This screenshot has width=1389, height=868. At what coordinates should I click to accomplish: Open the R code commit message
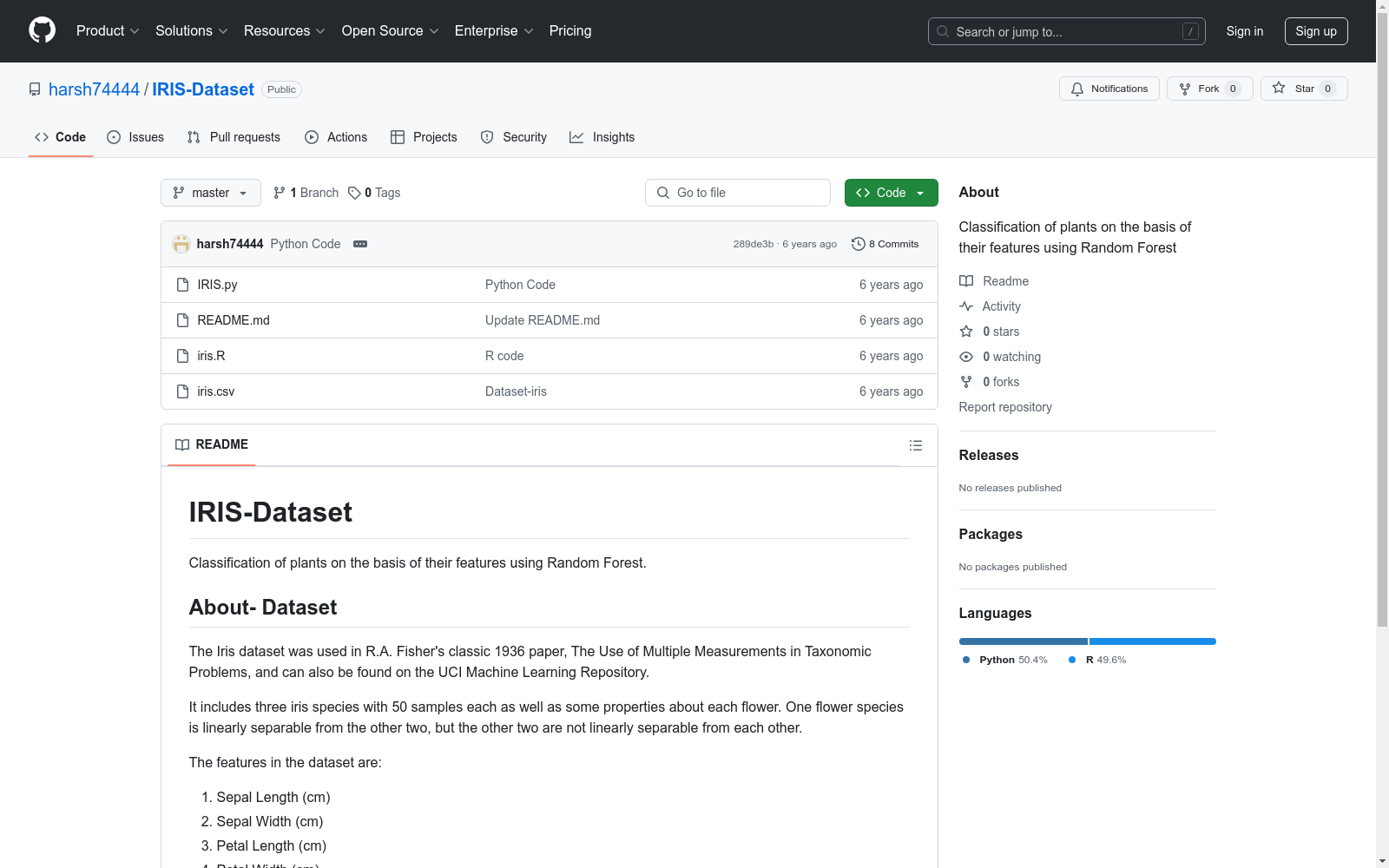pyautogui.click(x=504, y=356)
